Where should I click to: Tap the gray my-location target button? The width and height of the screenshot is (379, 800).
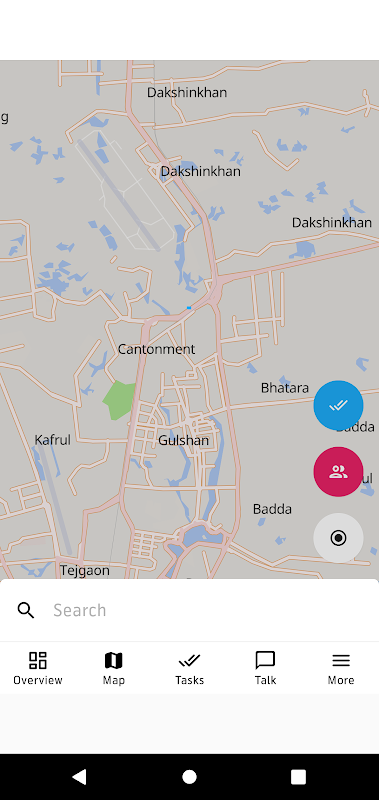click(x=338, y=538)
